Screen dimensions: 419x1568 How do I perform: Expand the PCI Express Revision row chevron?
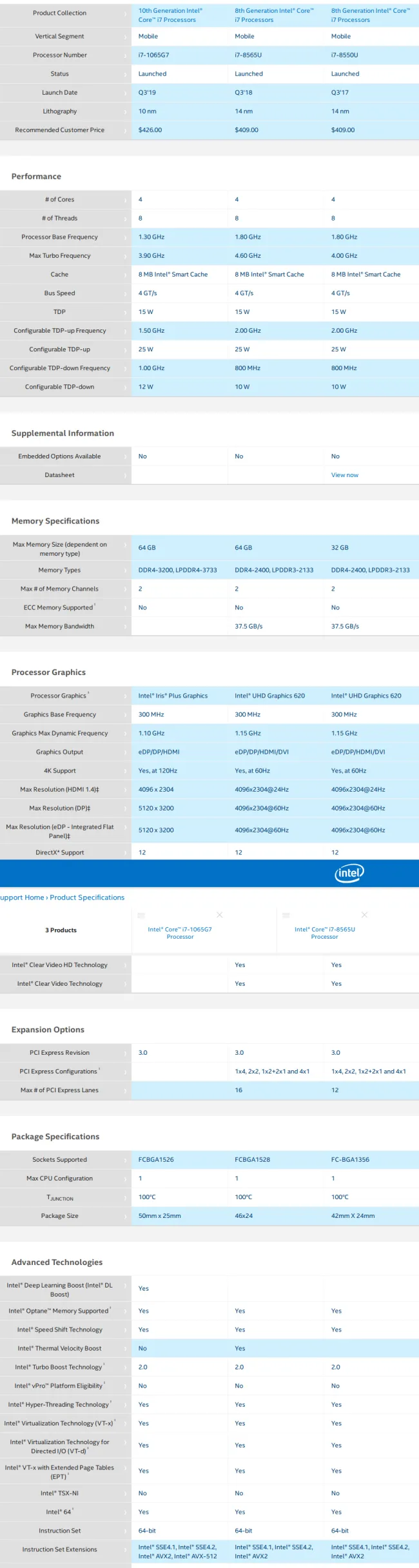126,1053
